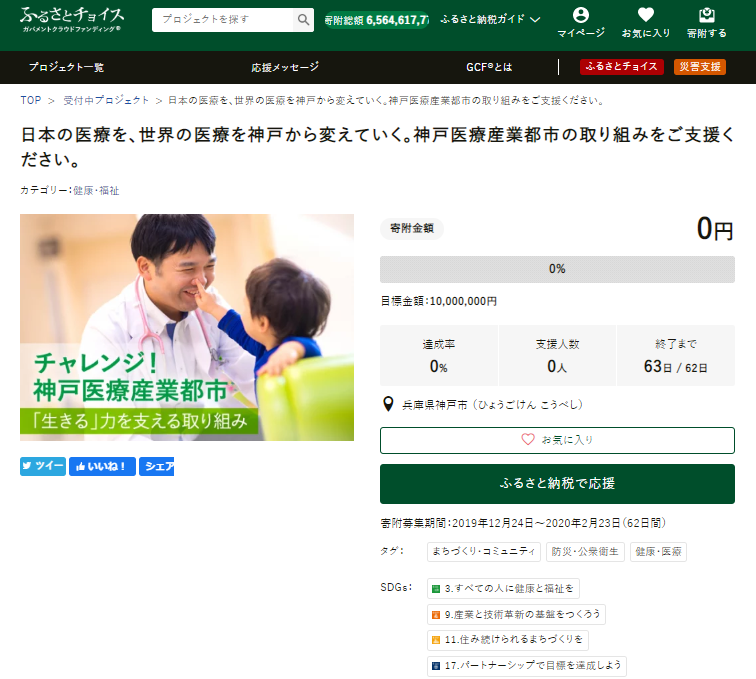Click the search magnifier icon
Image resolution: width=756 pixels, height=679 pixels.
coord(303,19)
